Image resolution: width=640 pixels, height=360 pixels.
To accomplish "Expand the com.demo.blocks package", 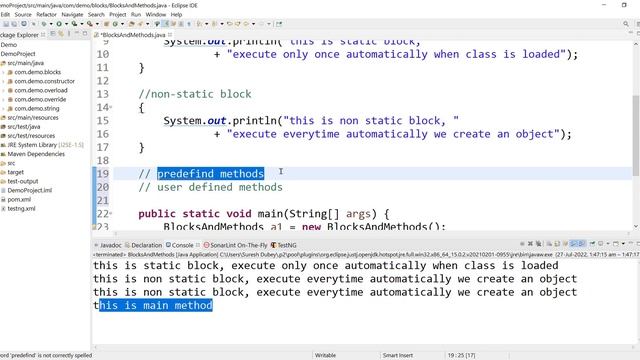I will tap(3, 72).
